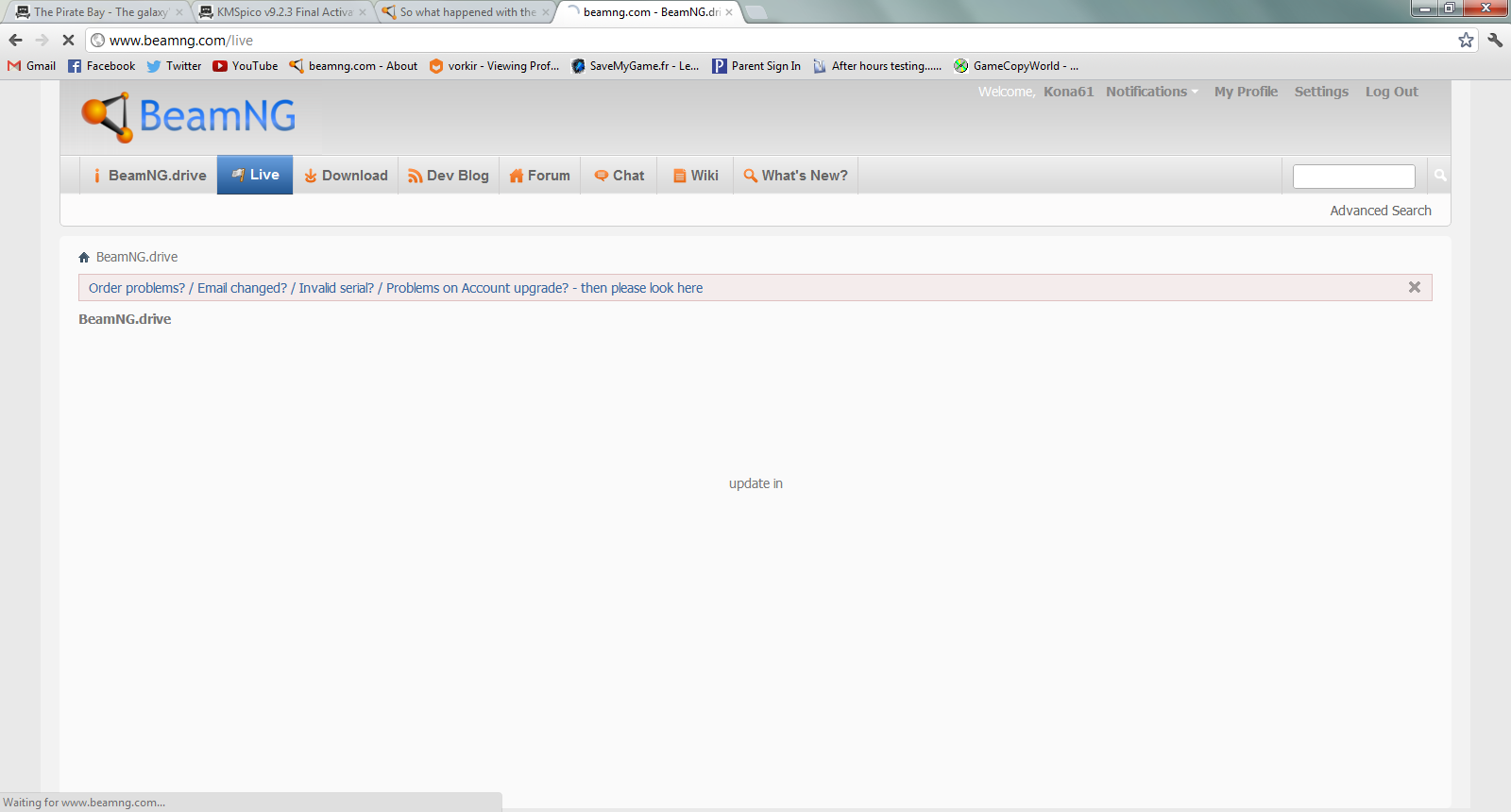This screenshot has width=1511, height=812.
Task: Bookmark this page with the star icon
Action: (1466, 40)
